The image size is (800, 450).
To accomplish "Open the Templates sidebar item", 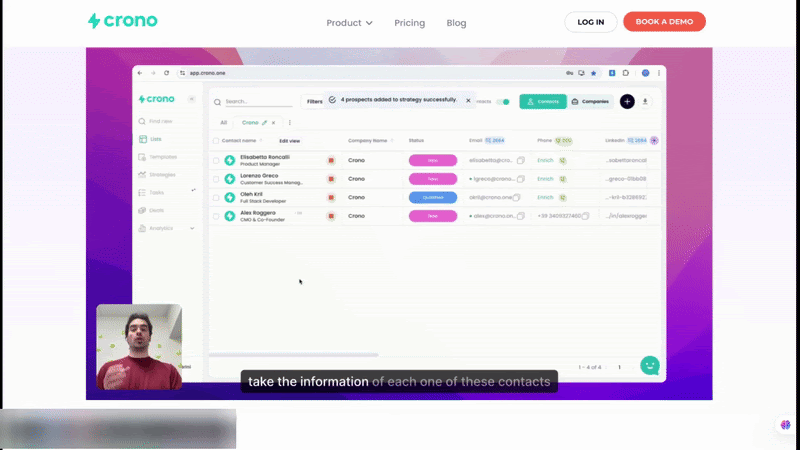I will point(158,157).
